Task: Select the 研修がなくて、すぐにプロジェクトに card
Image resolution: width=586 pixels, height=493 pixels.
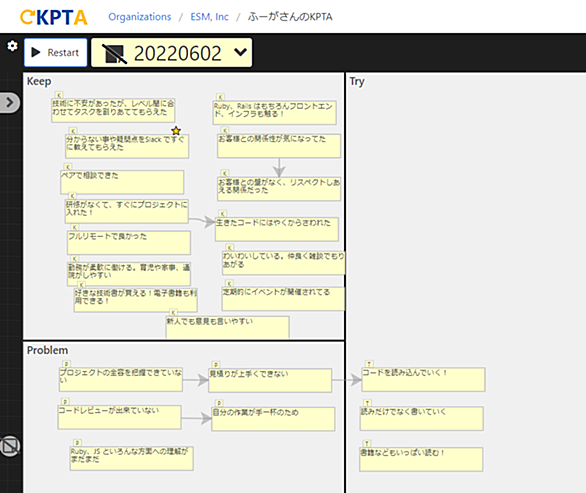Action: click(126, 211)
